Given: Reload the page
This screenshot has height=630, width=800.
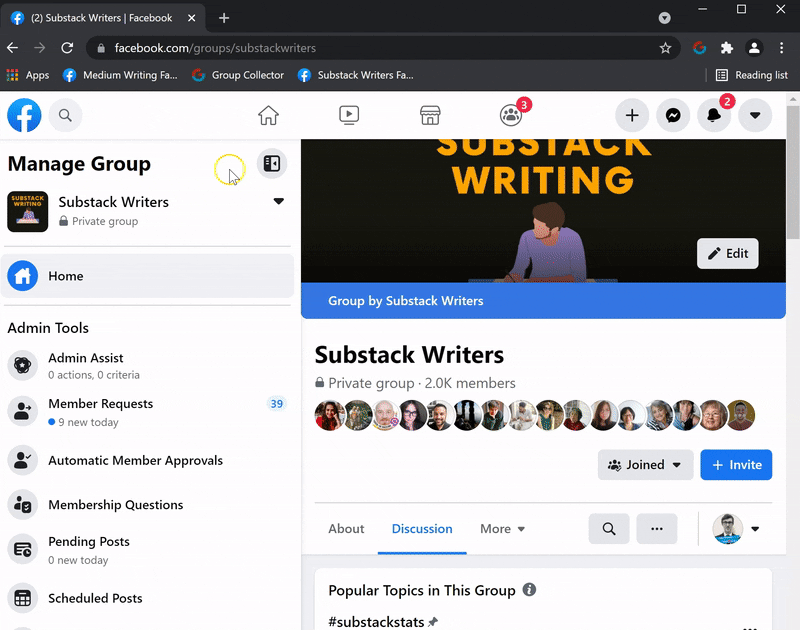Looking at the screenshot, I should point(67,48).
